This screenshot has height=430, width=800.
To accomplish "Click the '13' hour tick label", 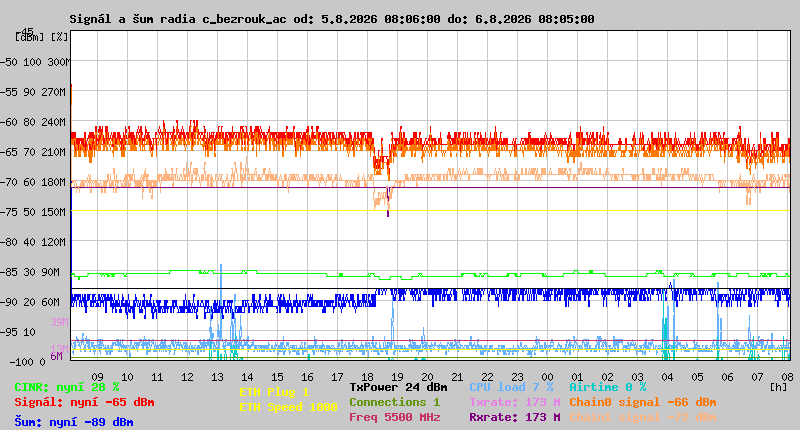I will (x=217, y=377).
